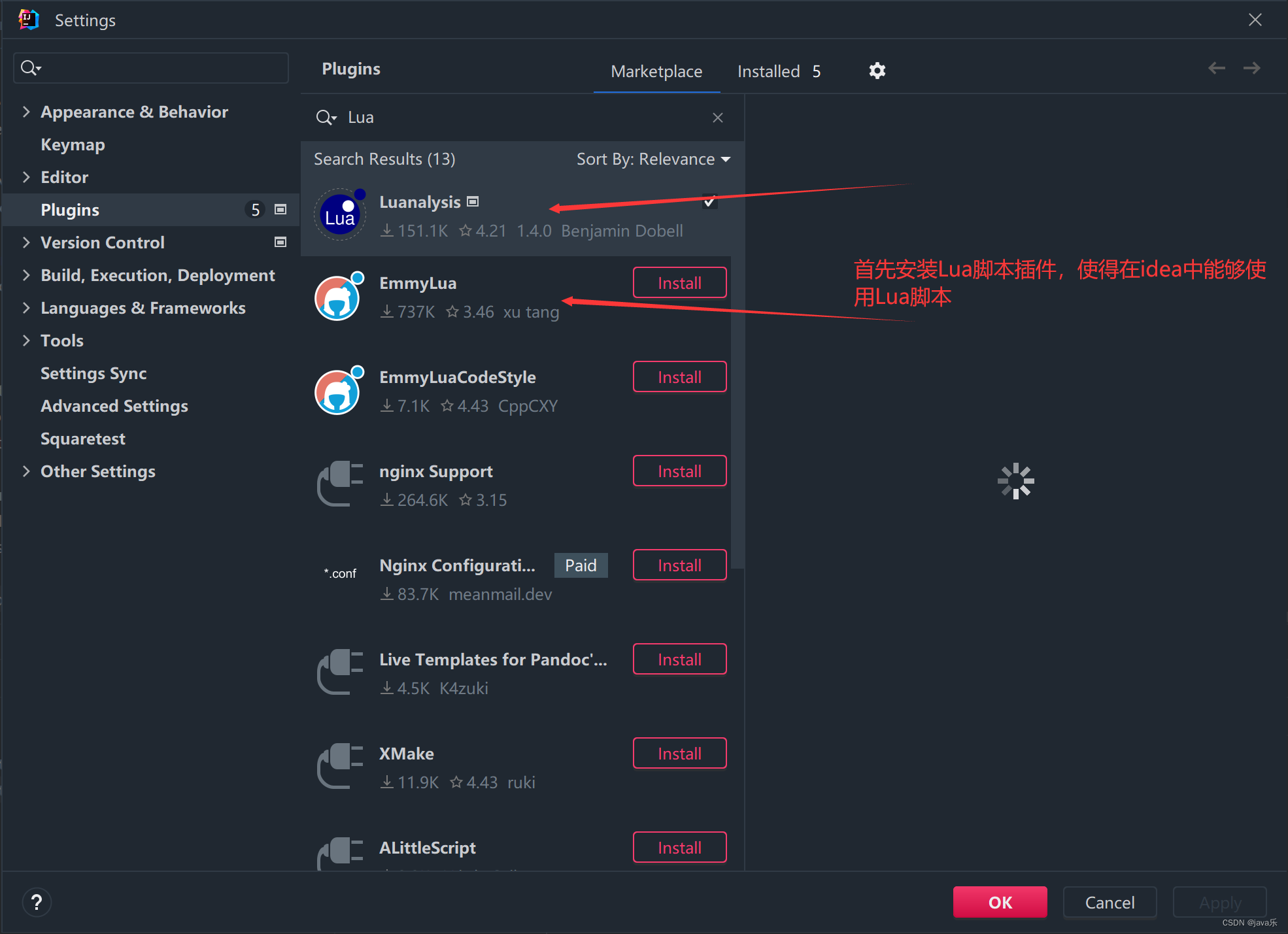
Task: Open the Sort By Relevance dropdown
Action: point(652,159)
